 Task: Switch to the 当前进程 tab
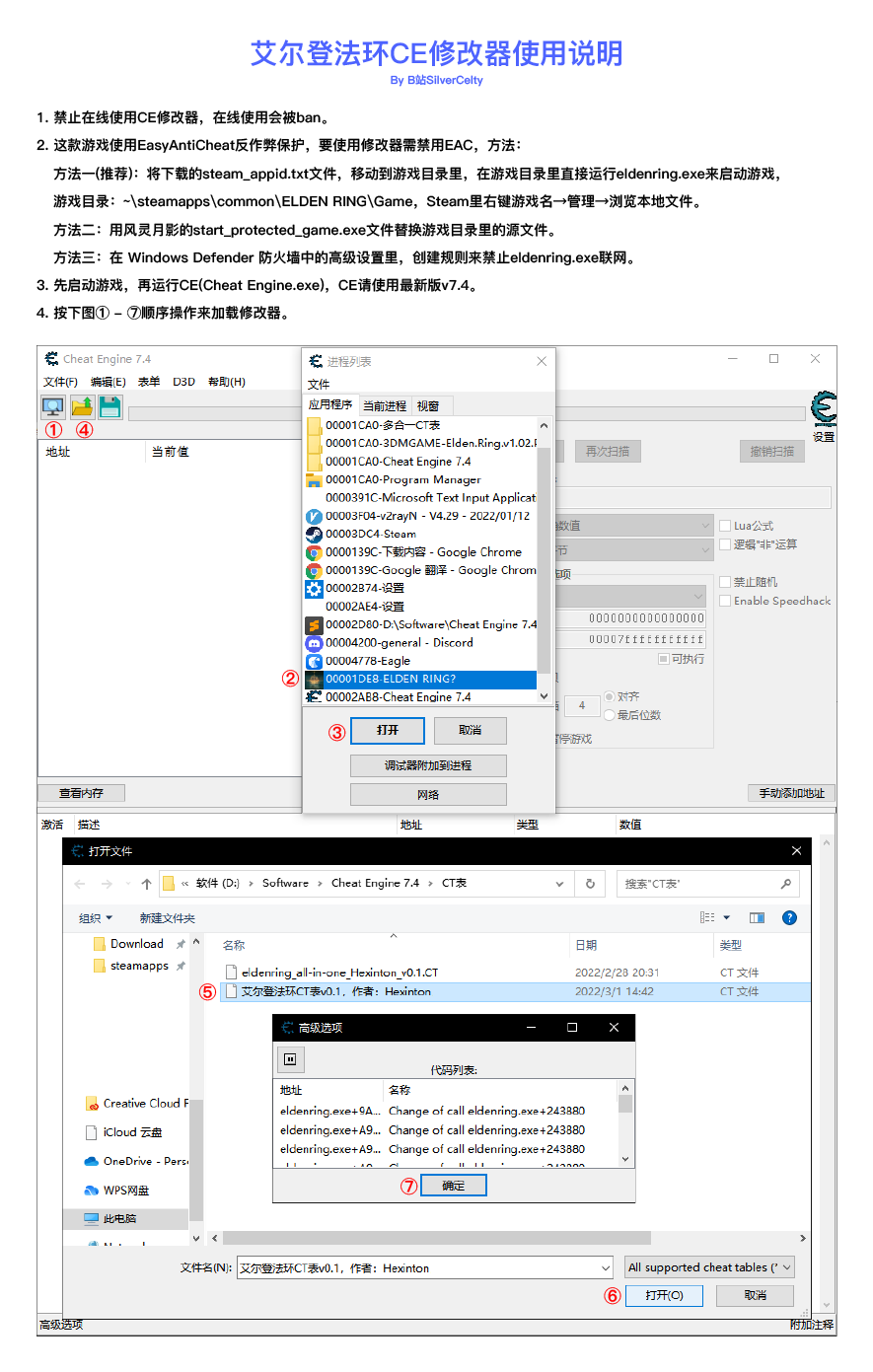point(385,405)
